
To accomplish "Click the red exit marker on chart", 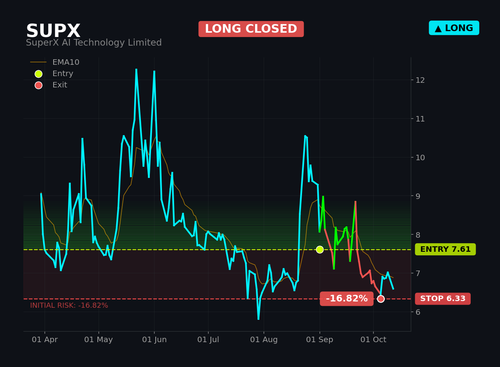I will (381, 299).
